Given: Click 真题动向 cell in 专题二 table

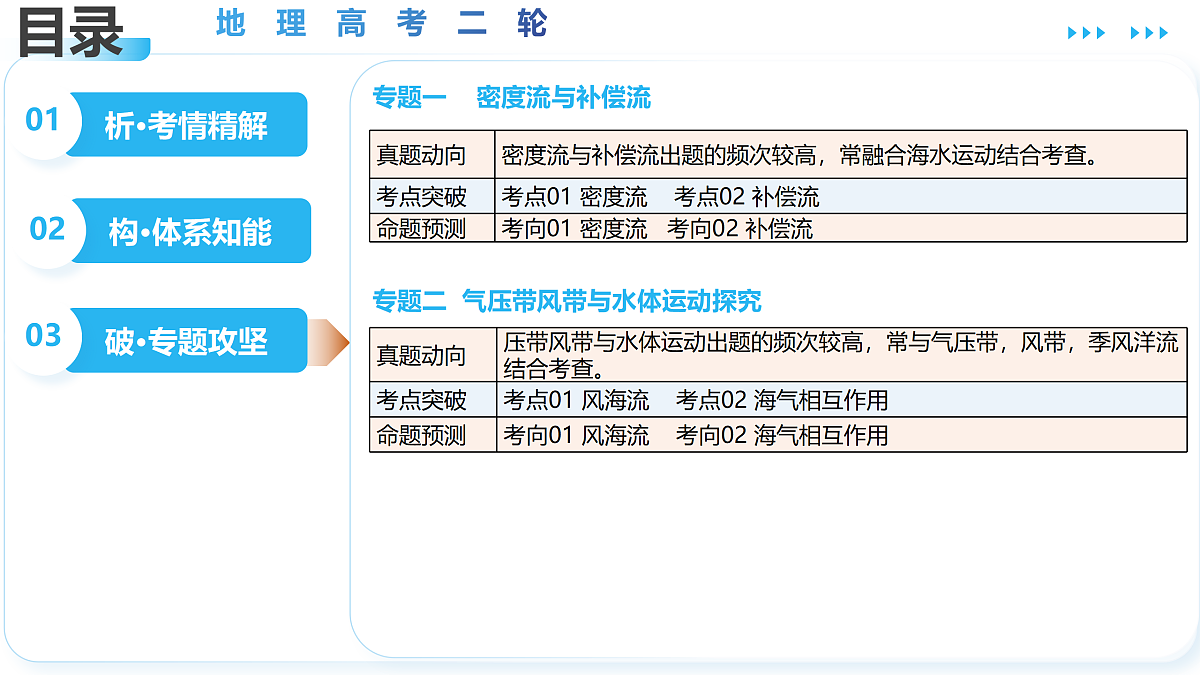Looking at the screenshot, I should [x=432, y=354].
